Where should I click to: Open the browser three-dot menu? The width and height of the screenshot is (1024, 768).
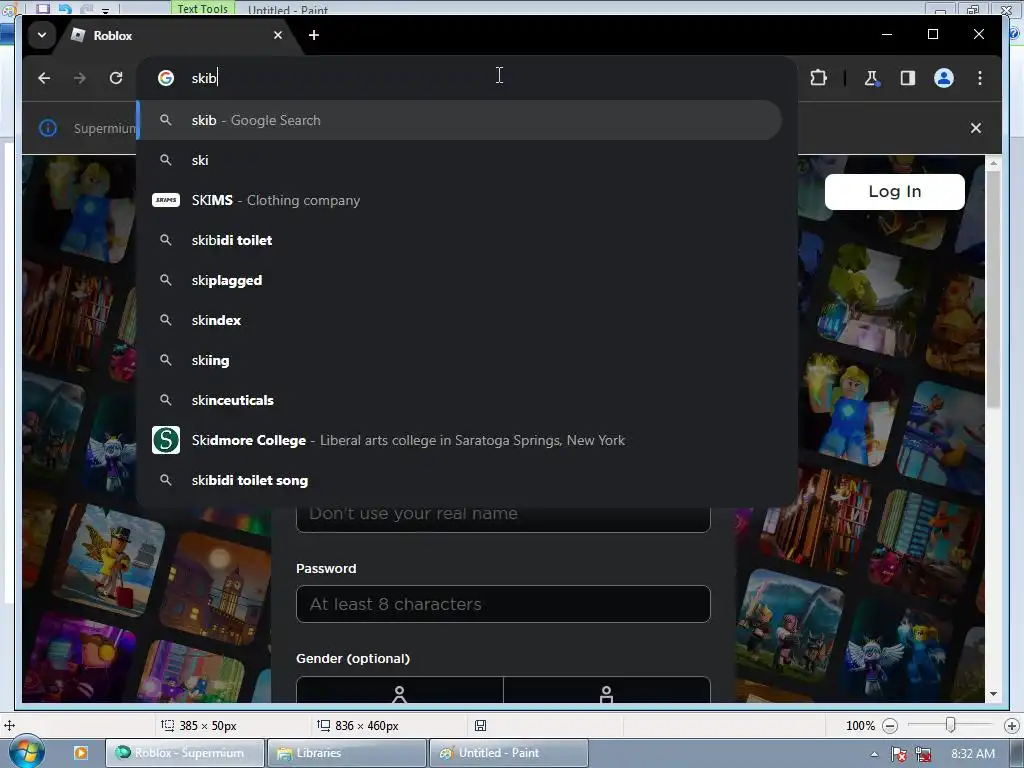point(980,78)
